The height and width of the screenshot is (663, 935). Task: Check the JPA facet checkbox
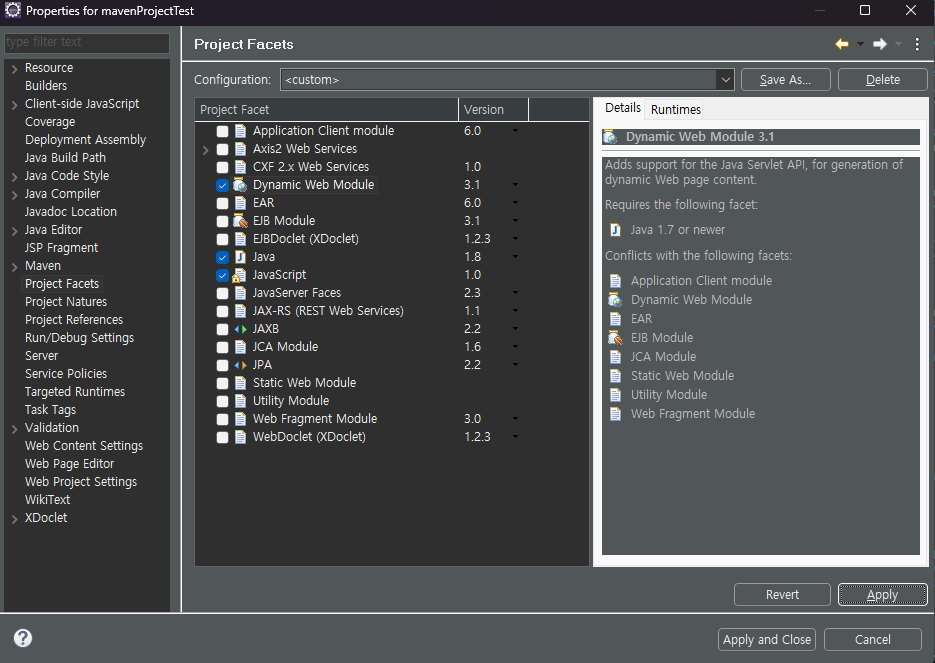222,365
